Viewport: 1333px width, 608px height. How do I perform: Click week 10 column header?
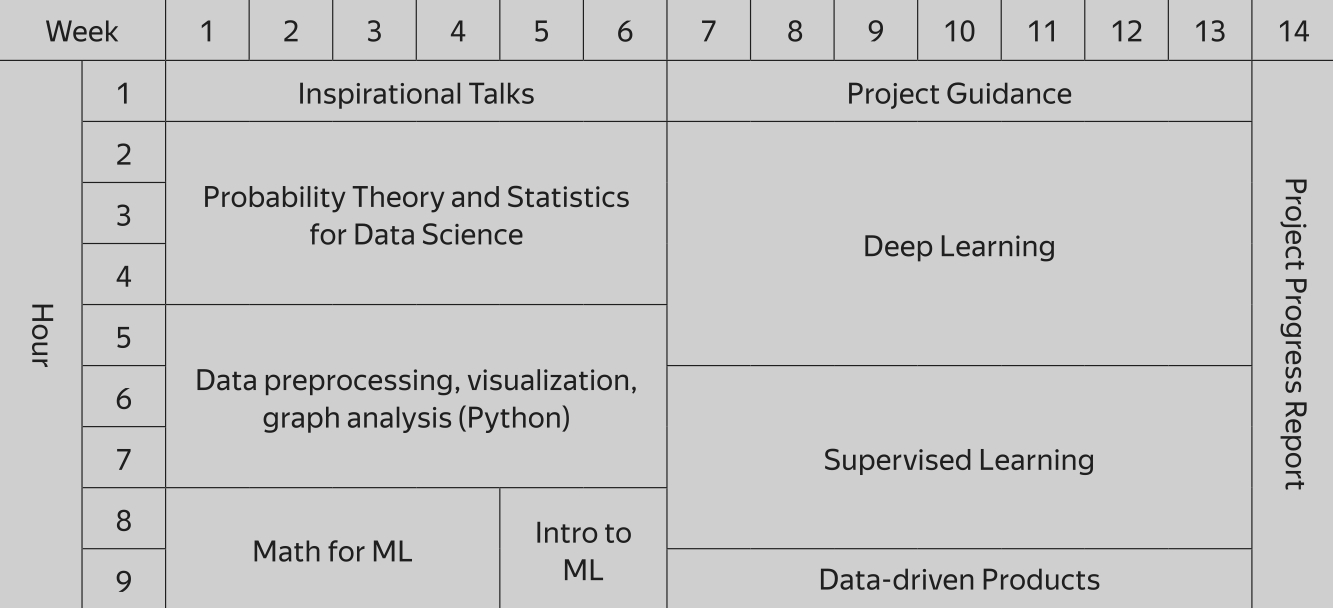959,30
